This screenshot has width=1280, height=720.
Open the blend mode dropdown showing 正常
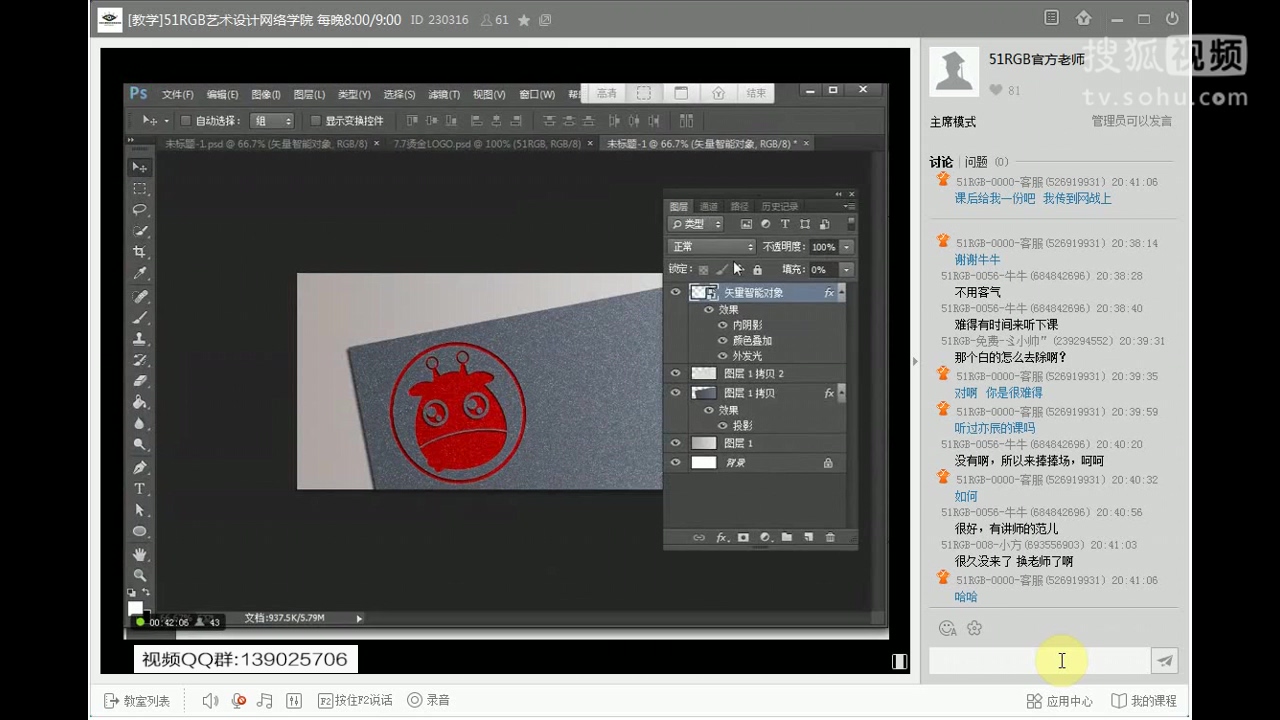tap(710, 246)
